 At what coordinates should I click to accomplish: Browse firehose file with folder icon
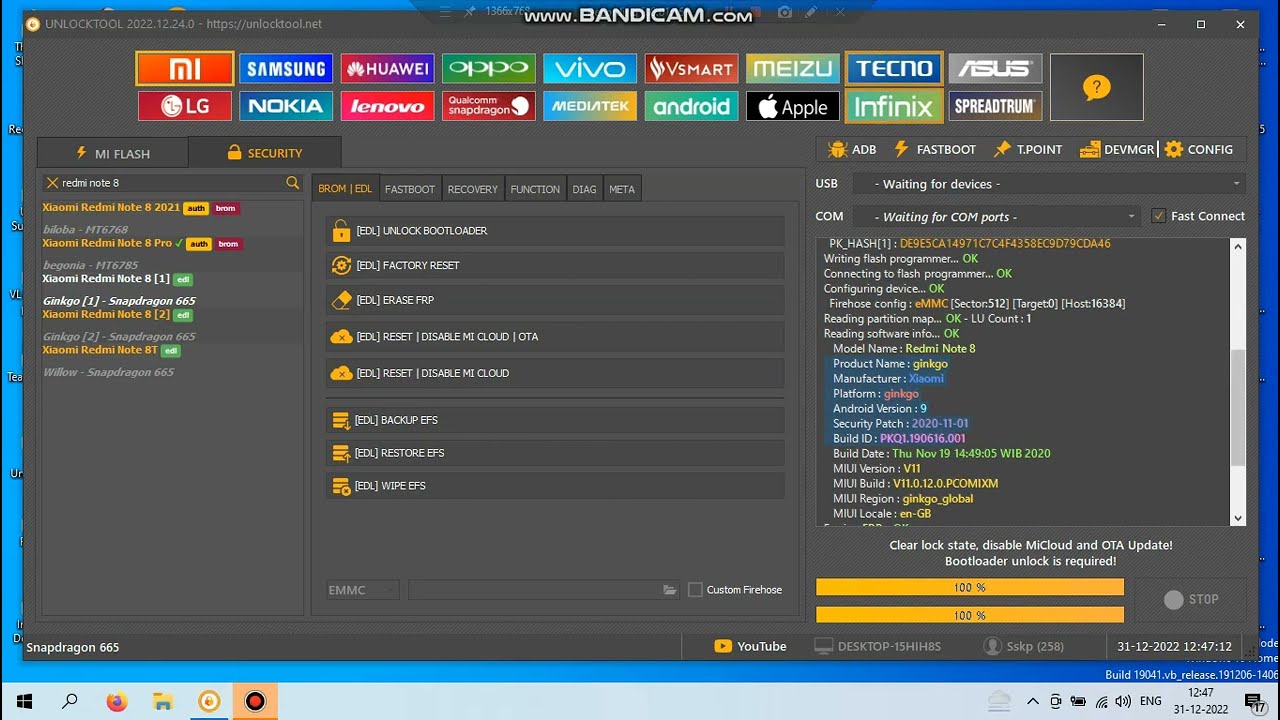click(x=669, y=590)
